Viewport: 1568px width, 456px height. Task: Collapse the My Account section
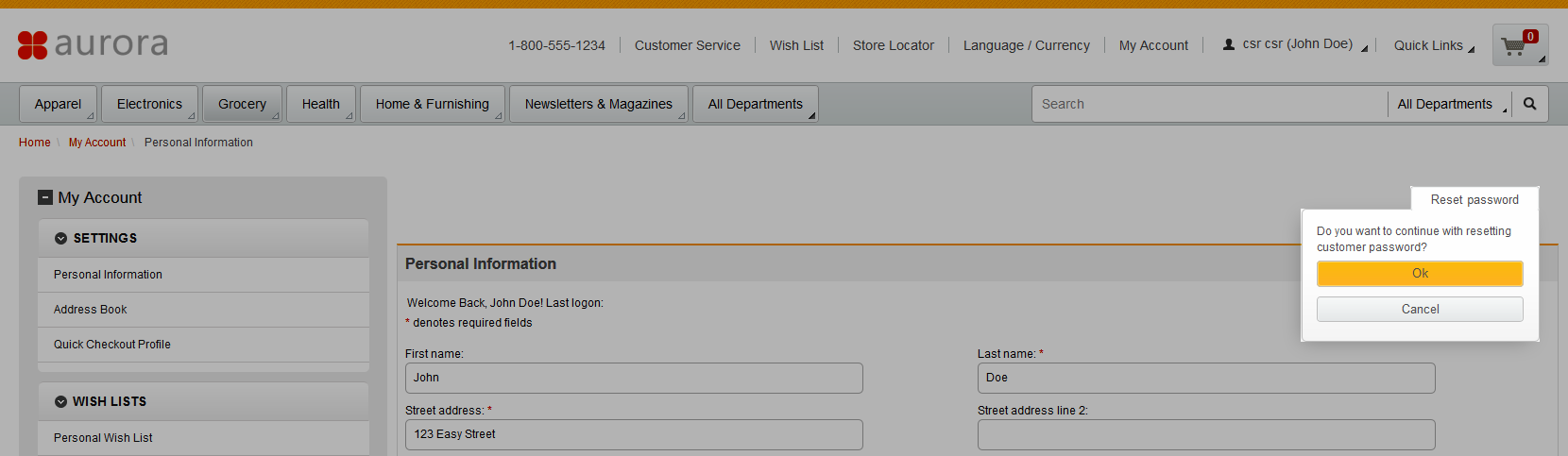(44, 197)
